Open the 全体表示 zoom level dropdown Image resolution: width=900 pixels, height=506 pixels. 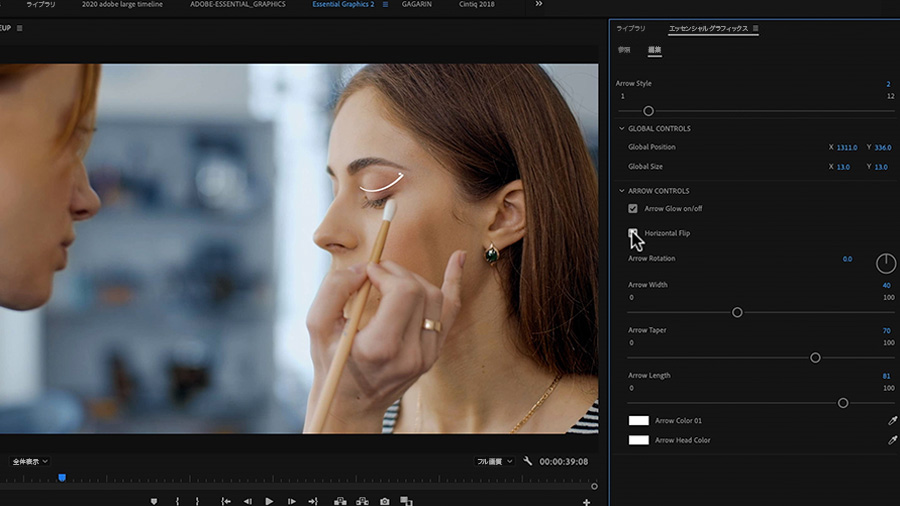31,462
